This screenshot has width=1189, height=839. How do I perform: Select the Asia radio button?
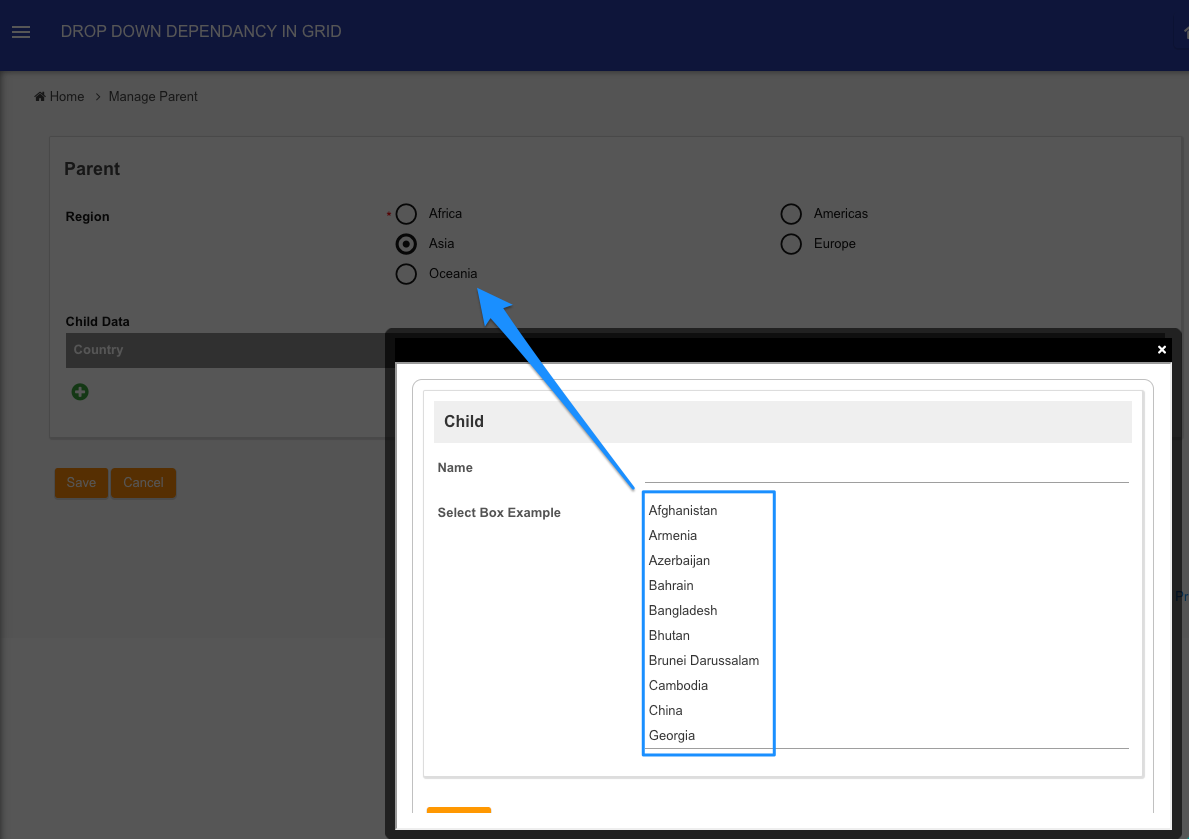tap(406, 244)
